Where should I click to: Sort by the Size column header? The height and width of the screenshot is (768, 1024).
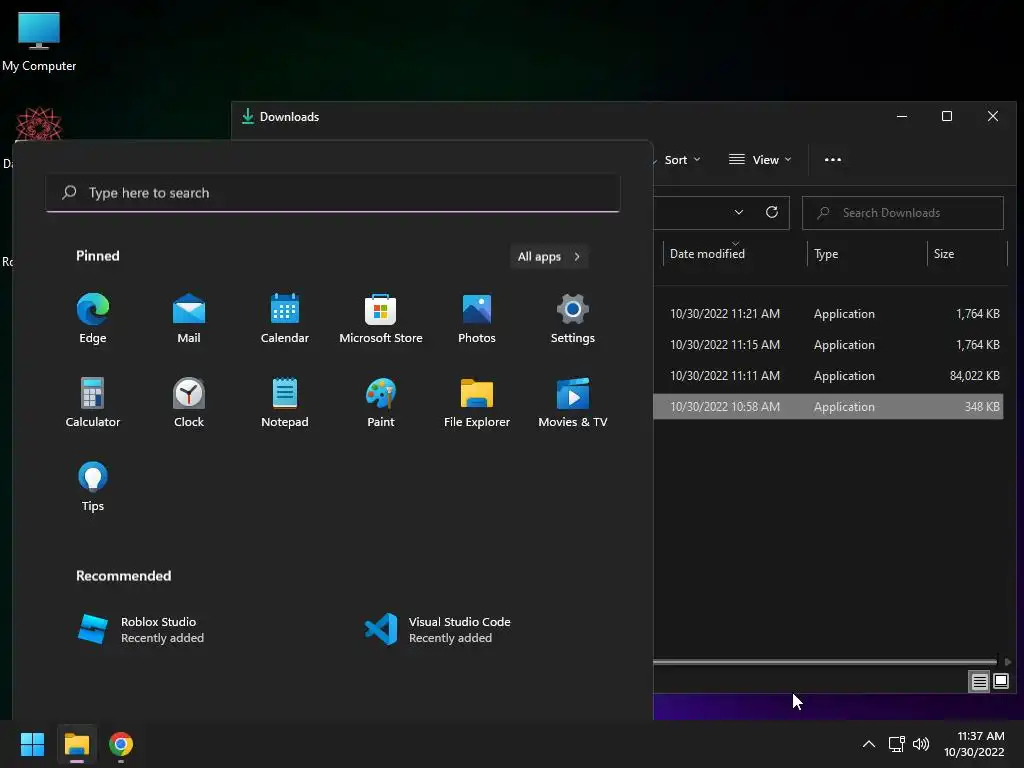pos(944,253)
